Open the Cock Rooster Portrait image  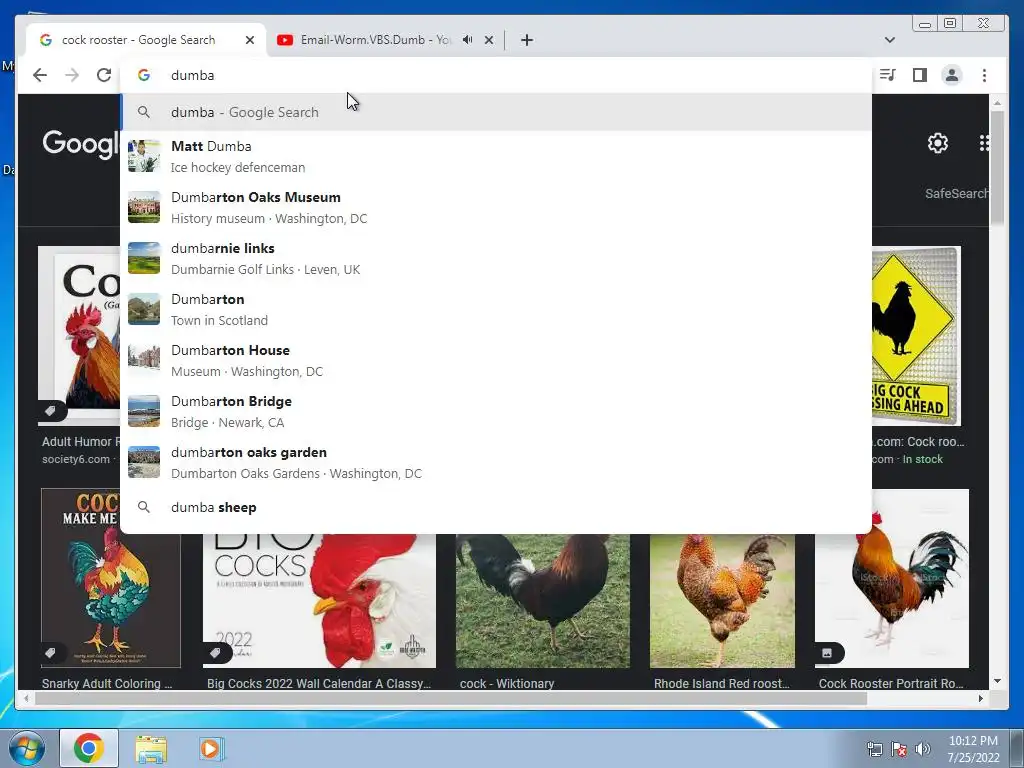[892, 578]
